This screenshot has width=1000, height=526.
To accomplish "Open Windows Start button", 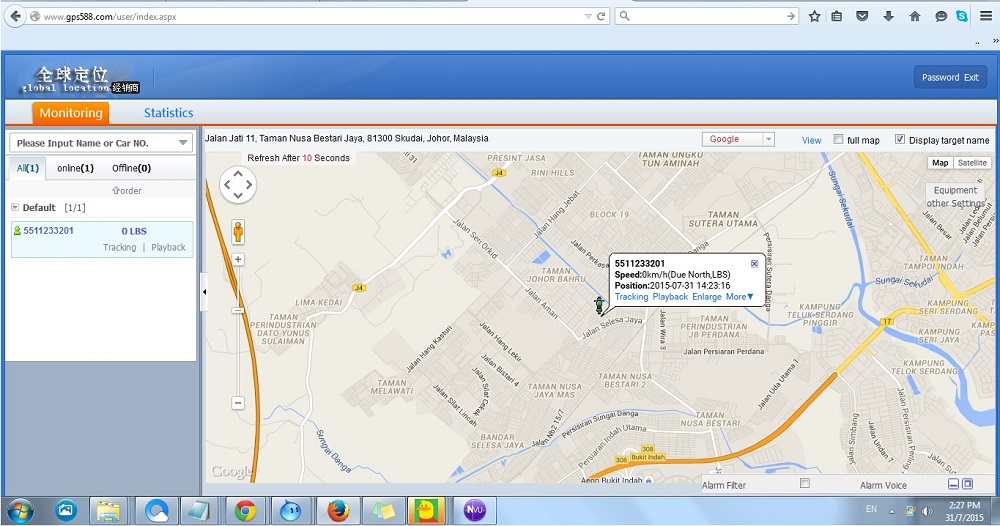I will (20, 511).
